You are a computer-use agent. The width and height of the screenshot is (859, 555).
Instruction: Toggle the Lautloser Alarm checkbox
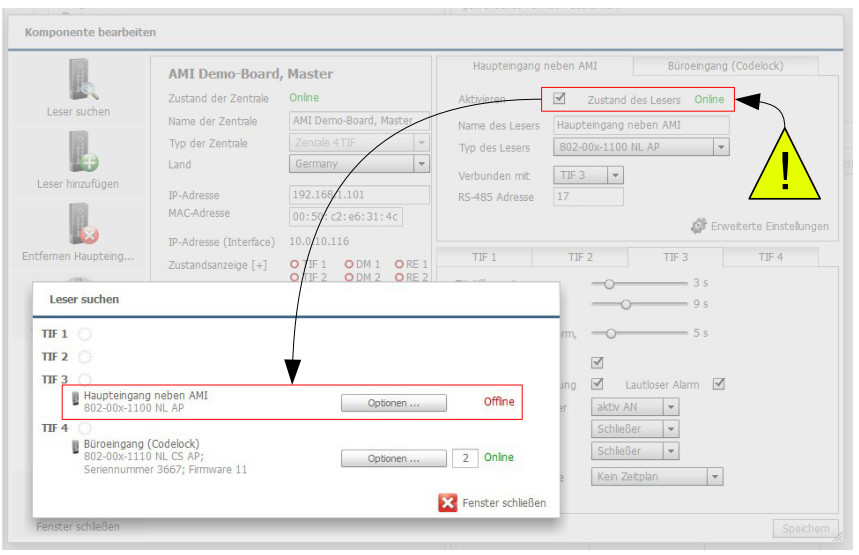tap(718, 384)
